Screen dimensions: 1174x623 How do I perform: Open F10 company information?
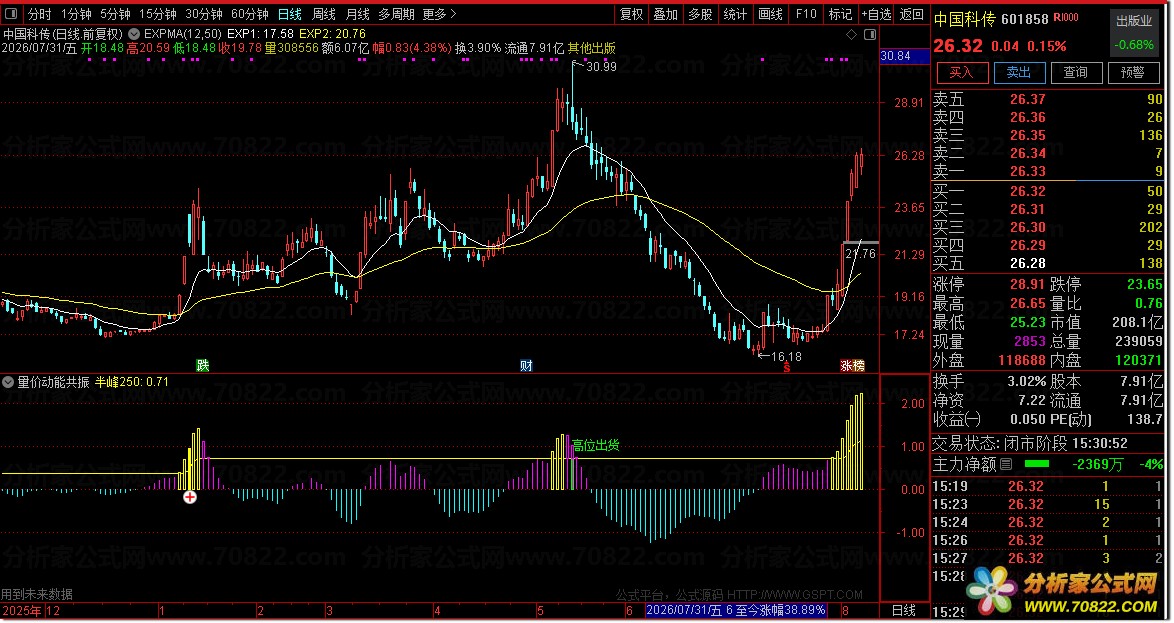806,13
